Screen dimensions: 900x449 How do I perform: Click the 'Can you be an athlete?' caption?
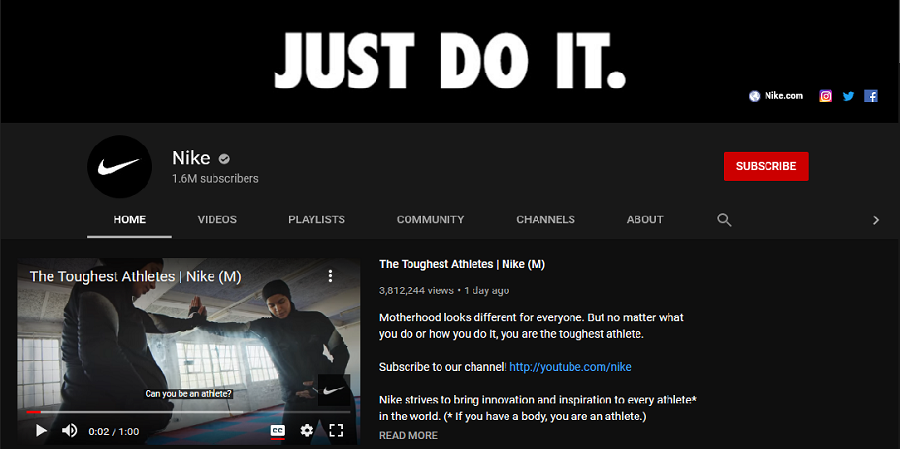coord(188,394)
